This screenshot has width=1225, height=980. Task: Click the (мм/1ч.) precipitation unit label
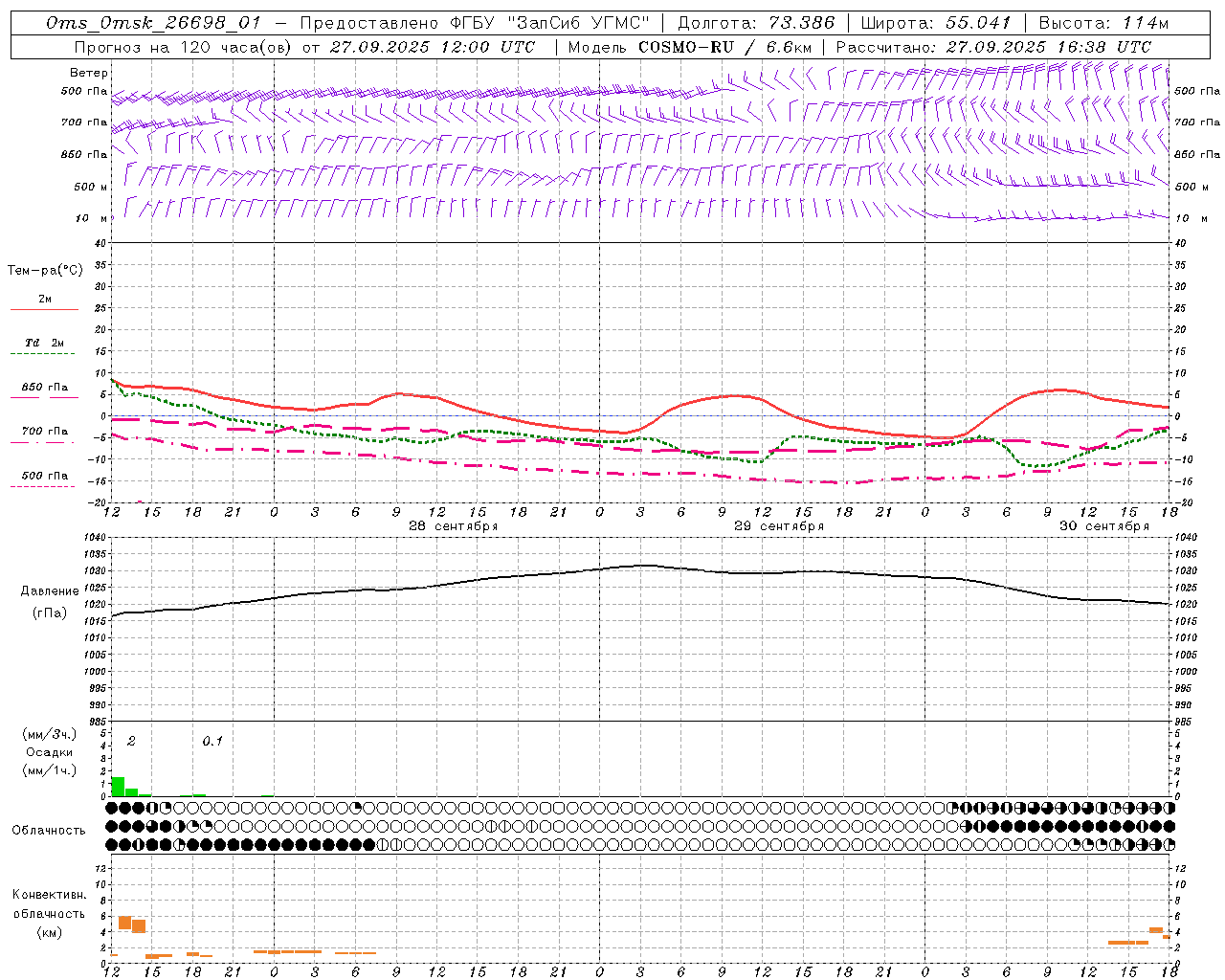[50, 770]
